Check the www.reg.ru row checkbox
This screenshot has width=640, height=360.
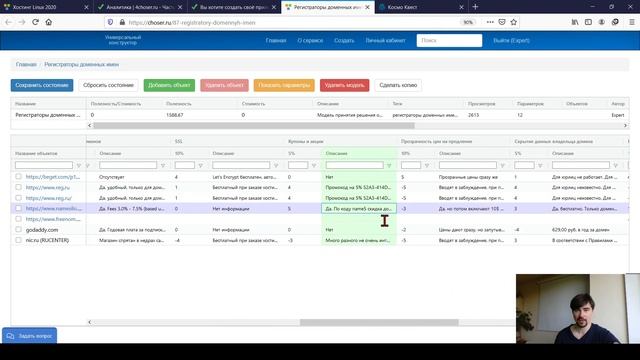pyautogui.click(x=18, y=187)
